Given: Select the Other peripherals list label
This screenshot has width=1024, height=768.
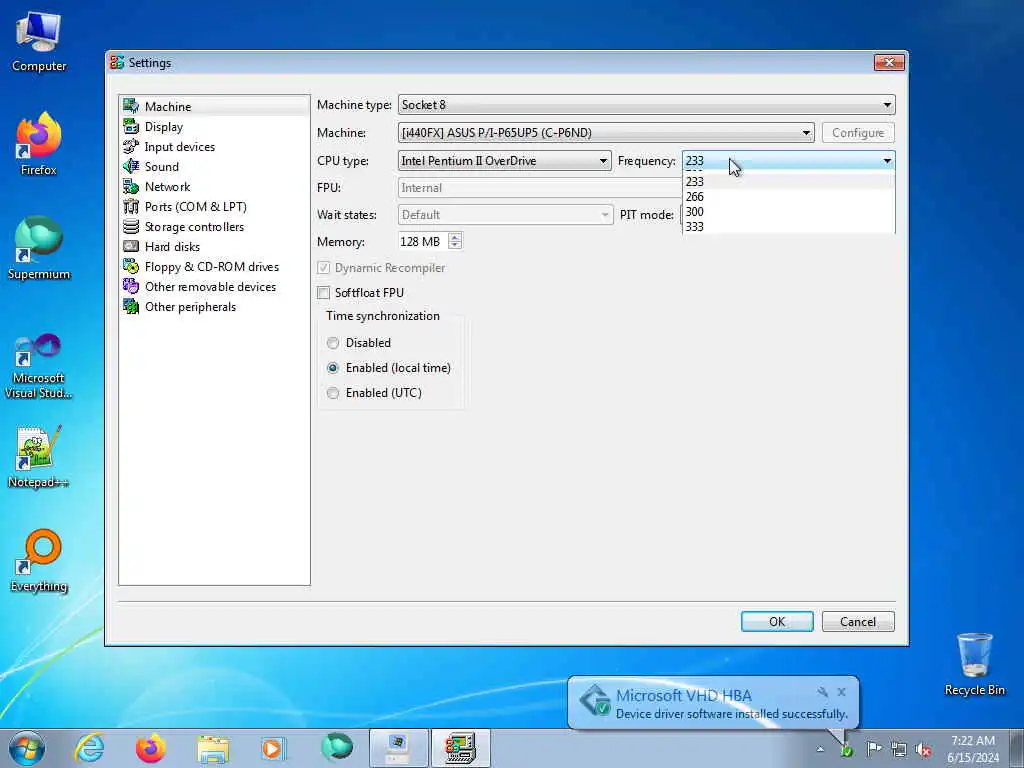Looking at the screenshot, I should [190, 307].
